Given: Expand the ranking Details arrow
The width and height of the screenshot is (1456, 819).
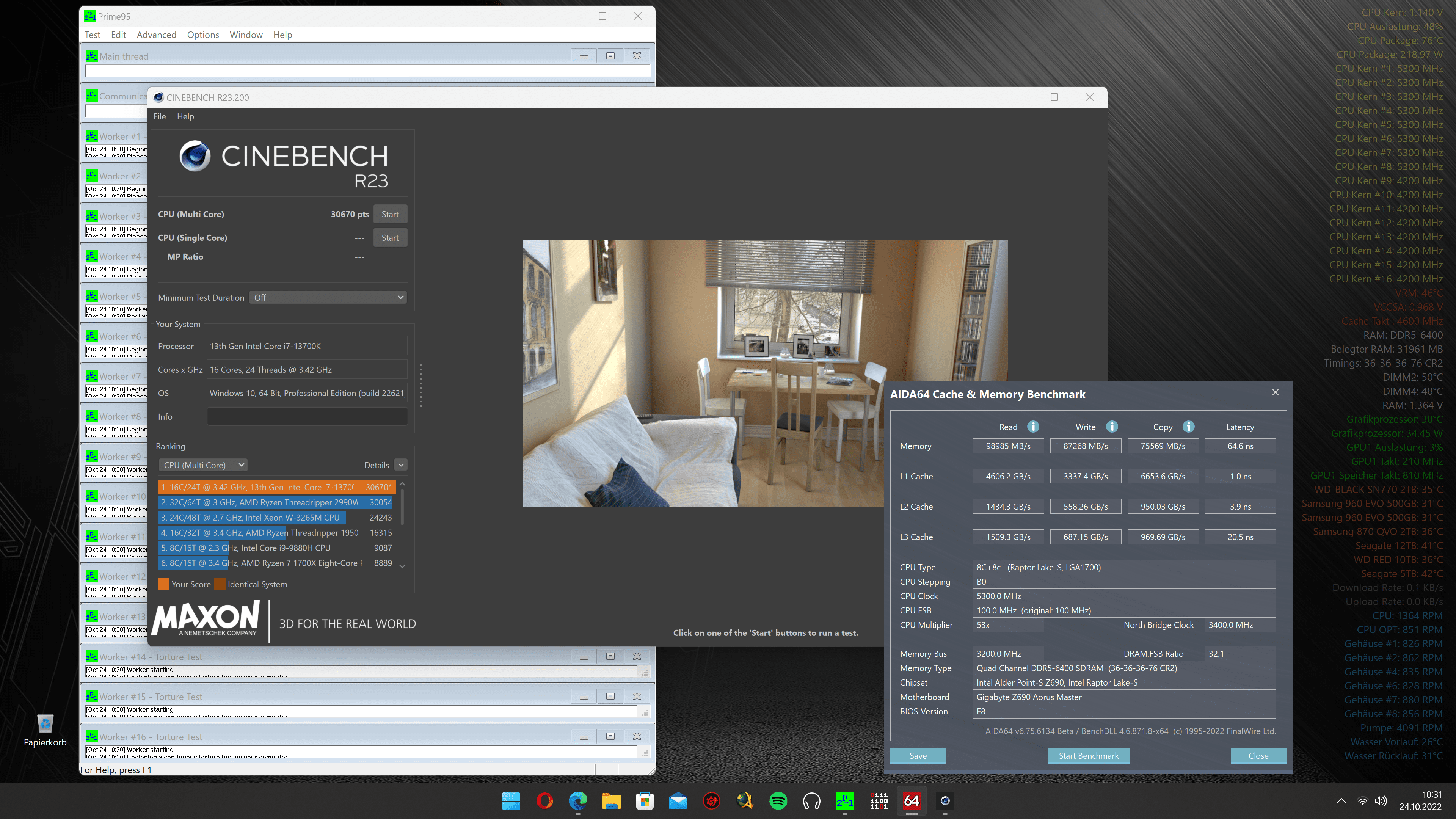Looking at the screenshot, I should (401, 465).
